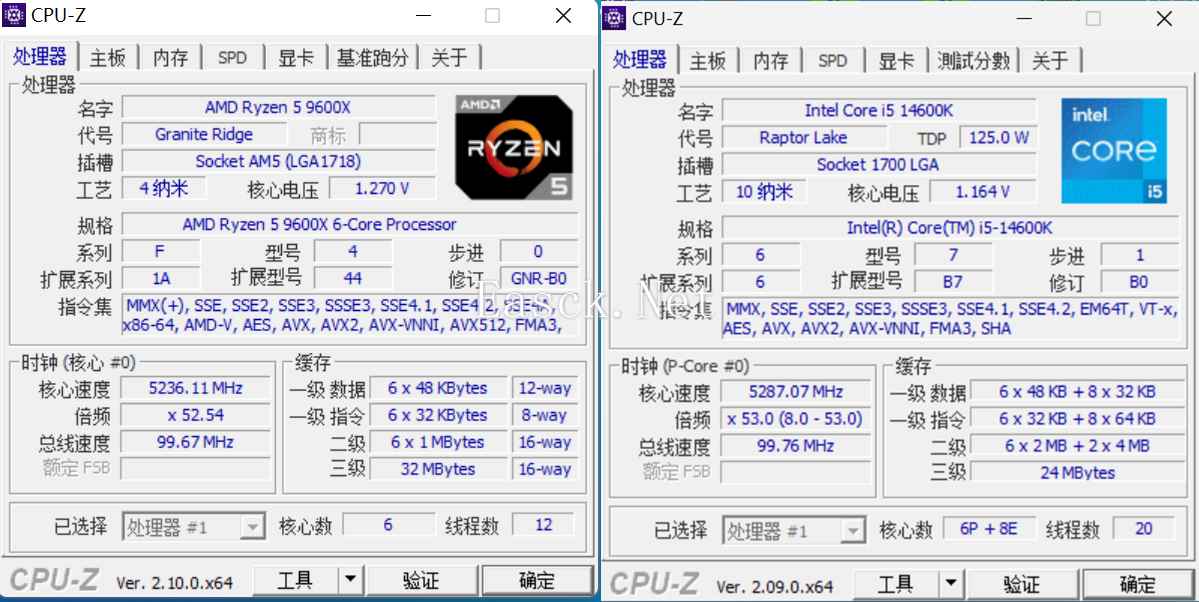The image size is (1199, 602).
Task: Click the 6P + 8E core count field
Action: [x=989, y=528]
